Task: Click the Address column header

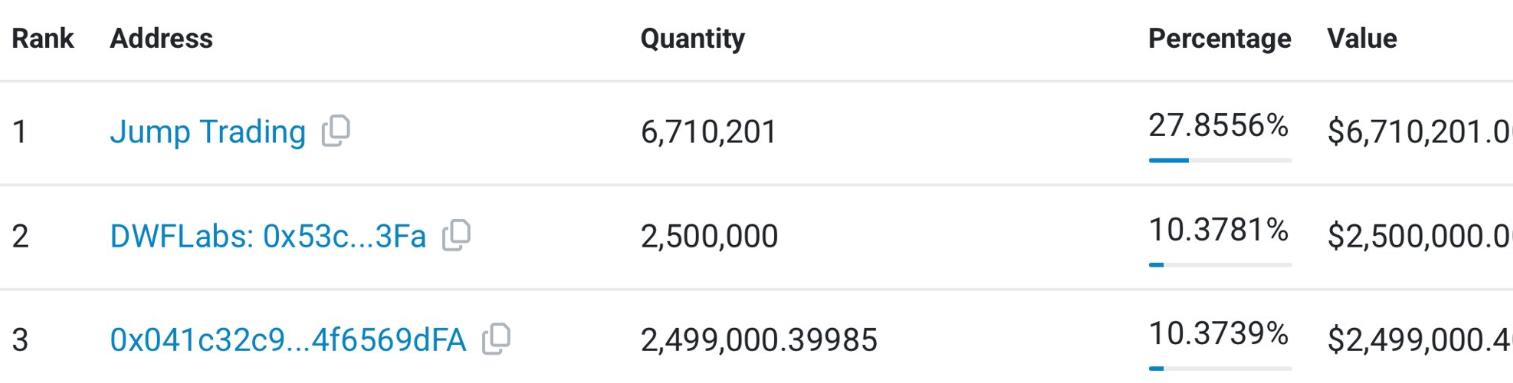Action: (x=161, y=39)
